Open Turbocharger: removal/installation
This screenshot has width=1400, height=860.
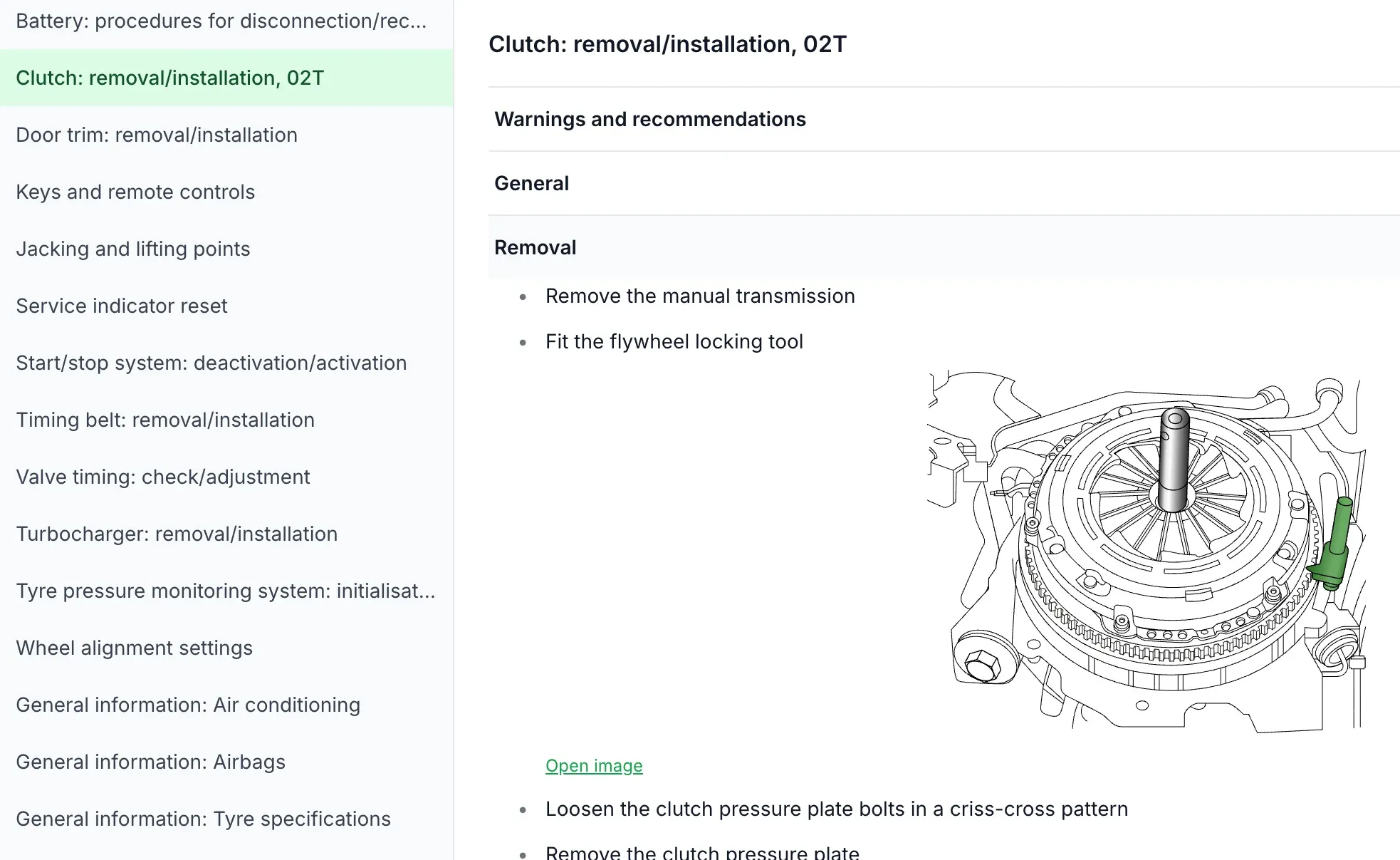point(226,534)
